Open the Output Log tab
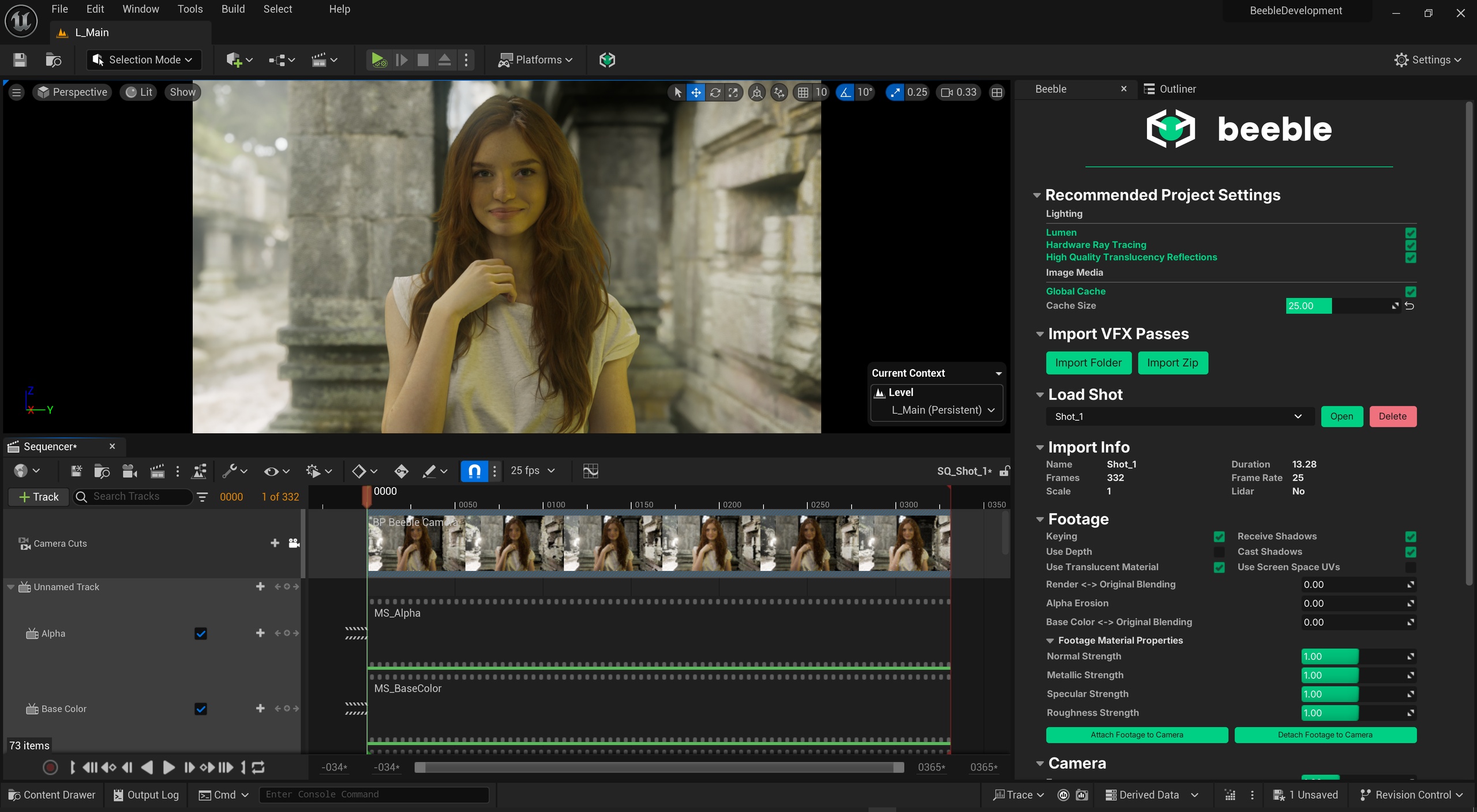This screenshot has width=1477, height=812. pyautogui.click(x=146, y=795)
